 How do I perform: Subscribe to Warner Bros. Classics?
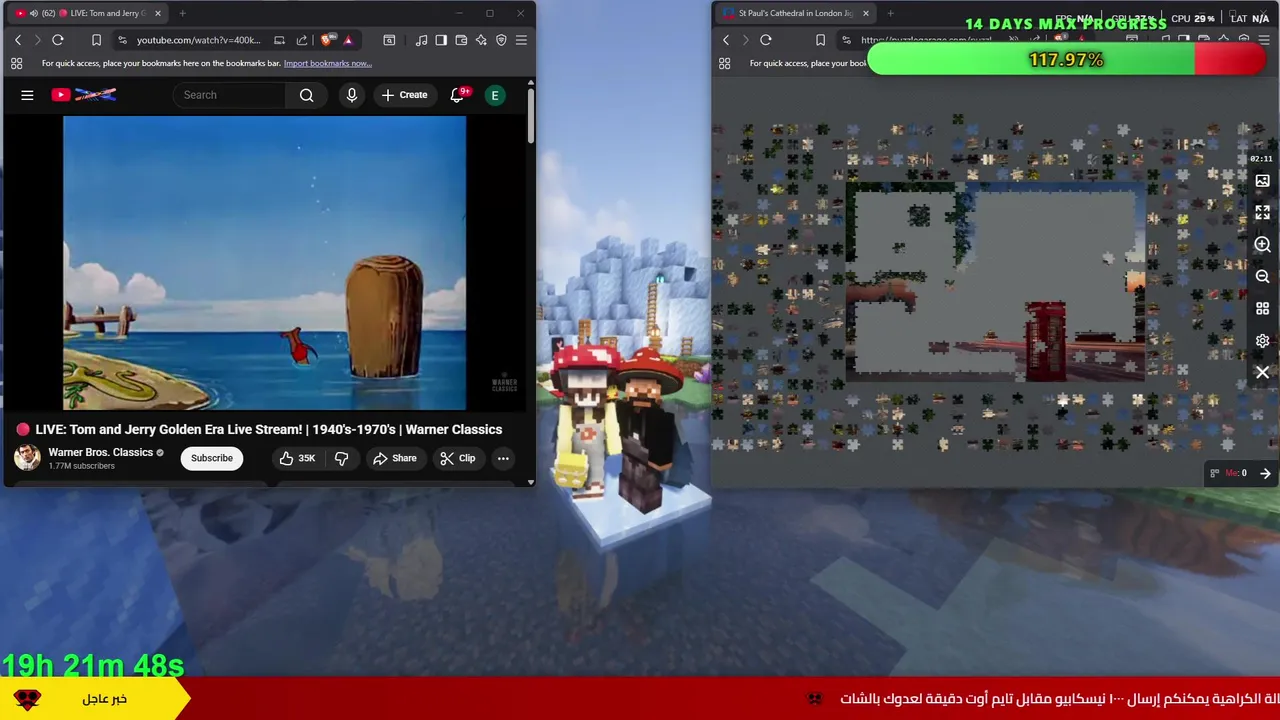click(x=212, y=458)
